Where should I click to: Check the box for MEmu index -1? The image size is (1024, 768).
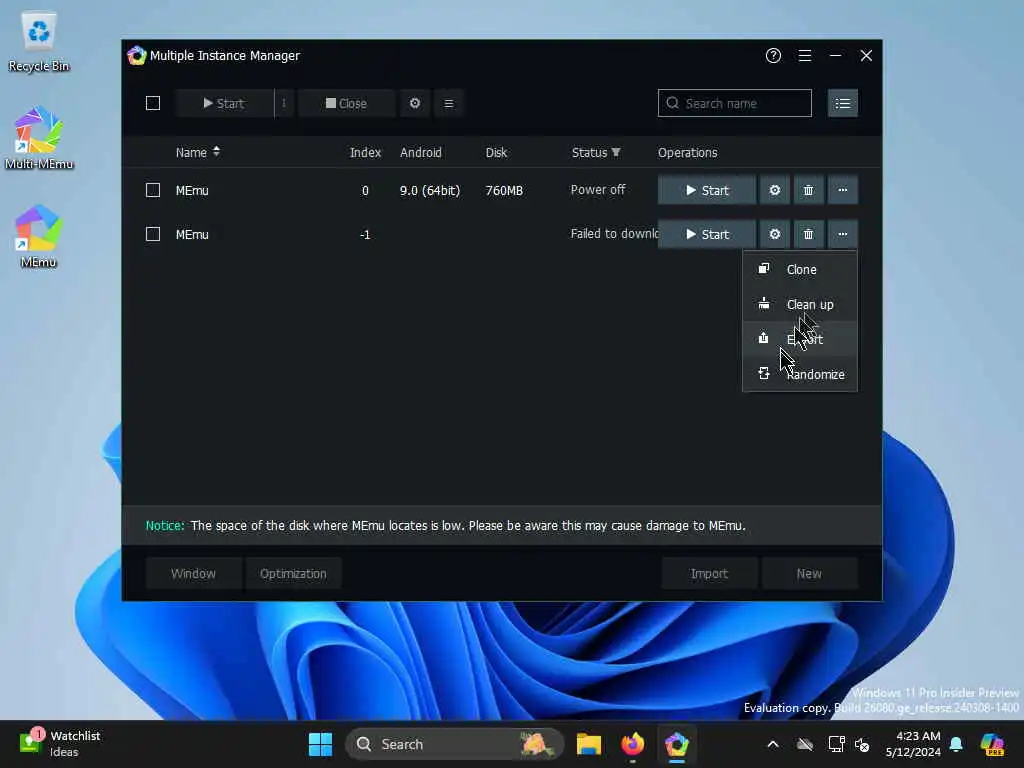click(153, 234)
